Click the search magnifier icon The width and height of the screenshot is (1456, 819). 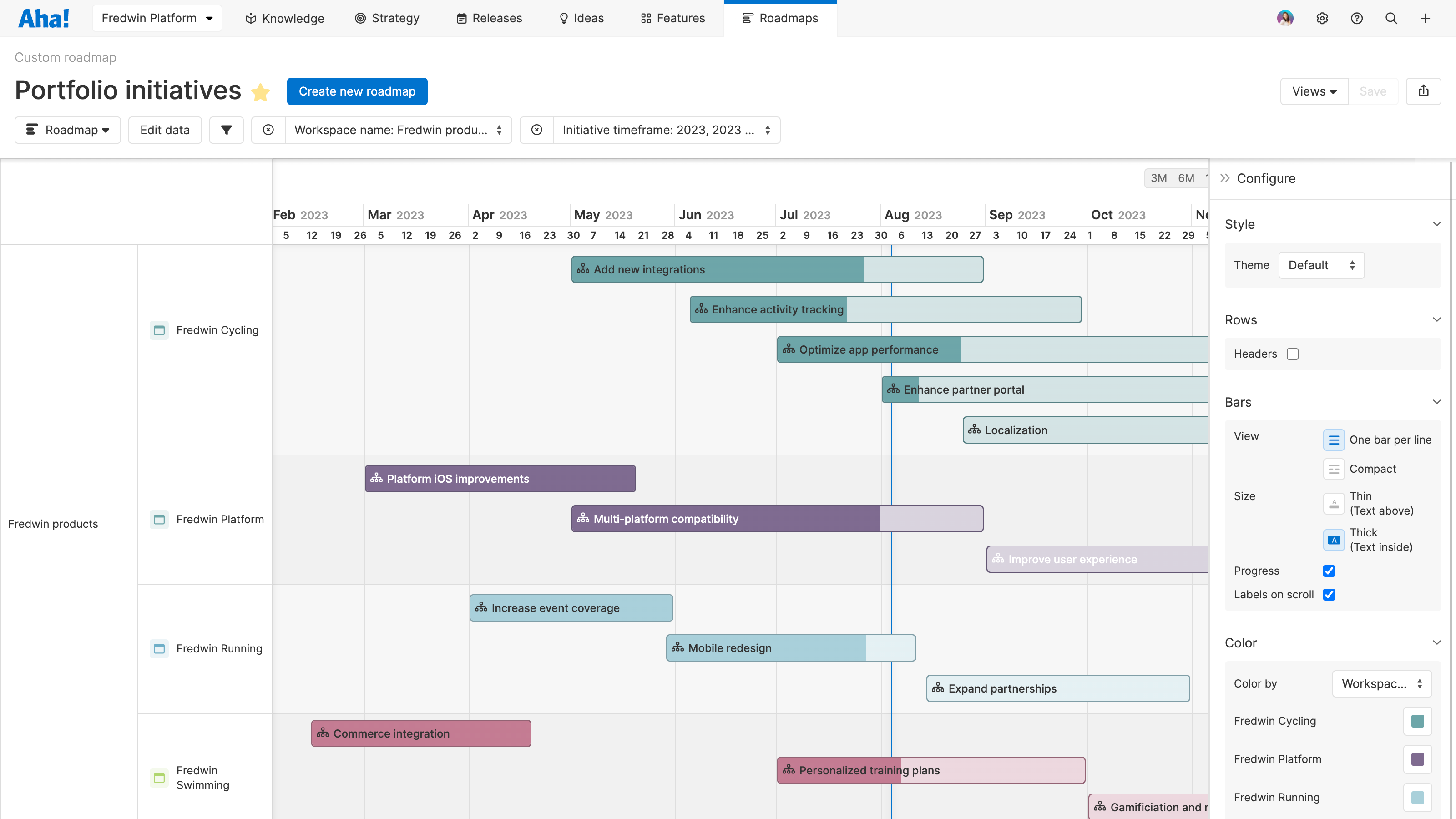pyautogui.click(x=1391, y=18)
